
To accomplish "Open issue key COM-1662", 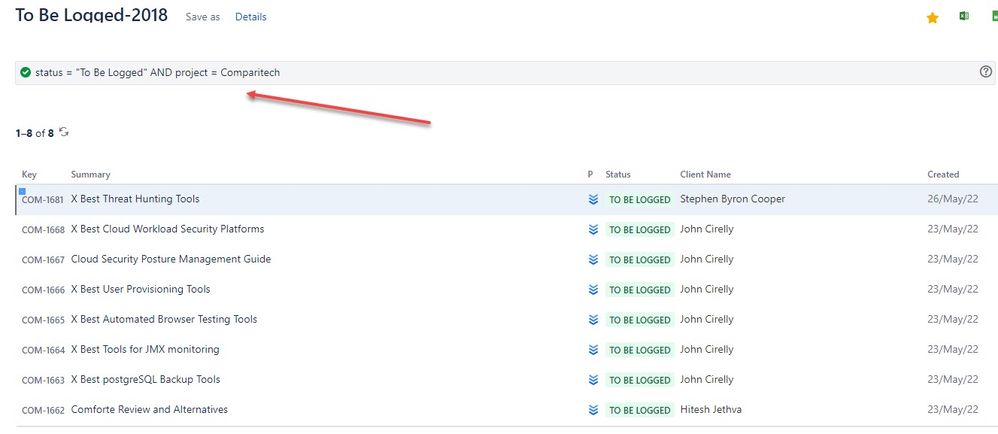I will click(43, 410).
